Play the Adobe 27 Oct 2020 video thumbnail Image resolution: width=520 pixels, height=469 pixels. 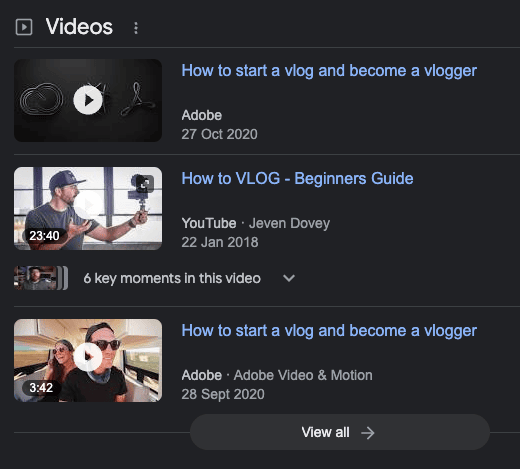tap(88, 100)
